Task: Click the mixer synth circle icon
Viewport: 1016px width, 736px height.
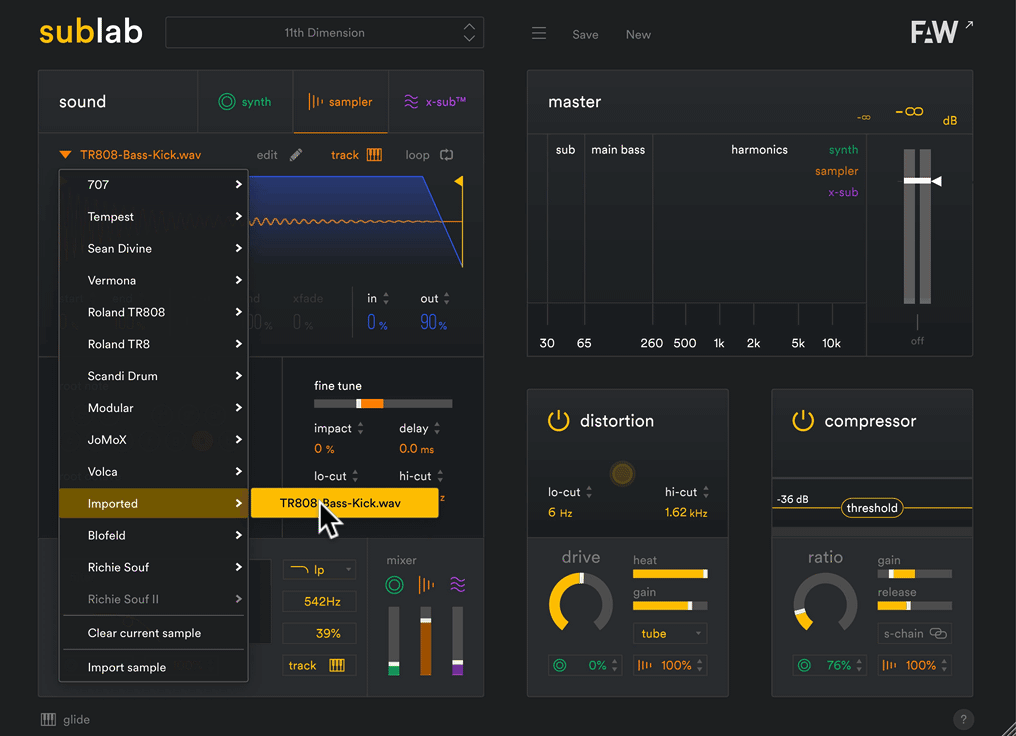Action: tap(394, 585)
